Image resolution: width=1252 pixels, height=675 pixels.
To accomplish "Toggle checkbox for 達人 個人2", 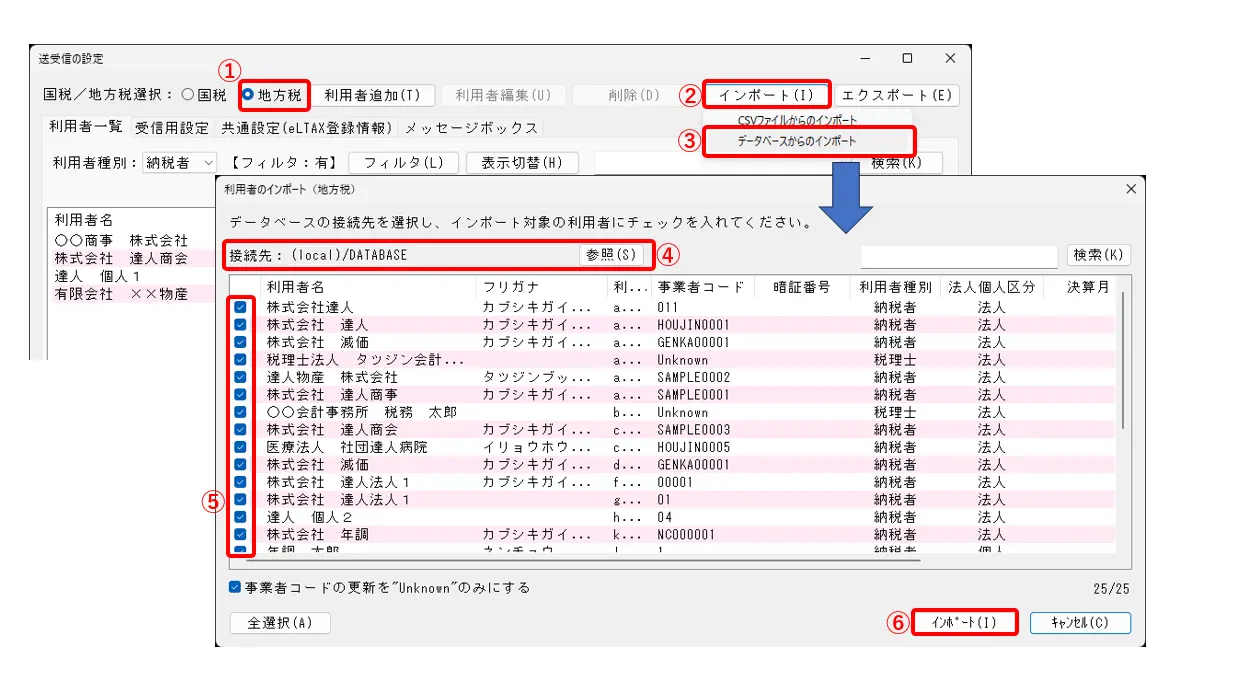I will tap(240, 517).
